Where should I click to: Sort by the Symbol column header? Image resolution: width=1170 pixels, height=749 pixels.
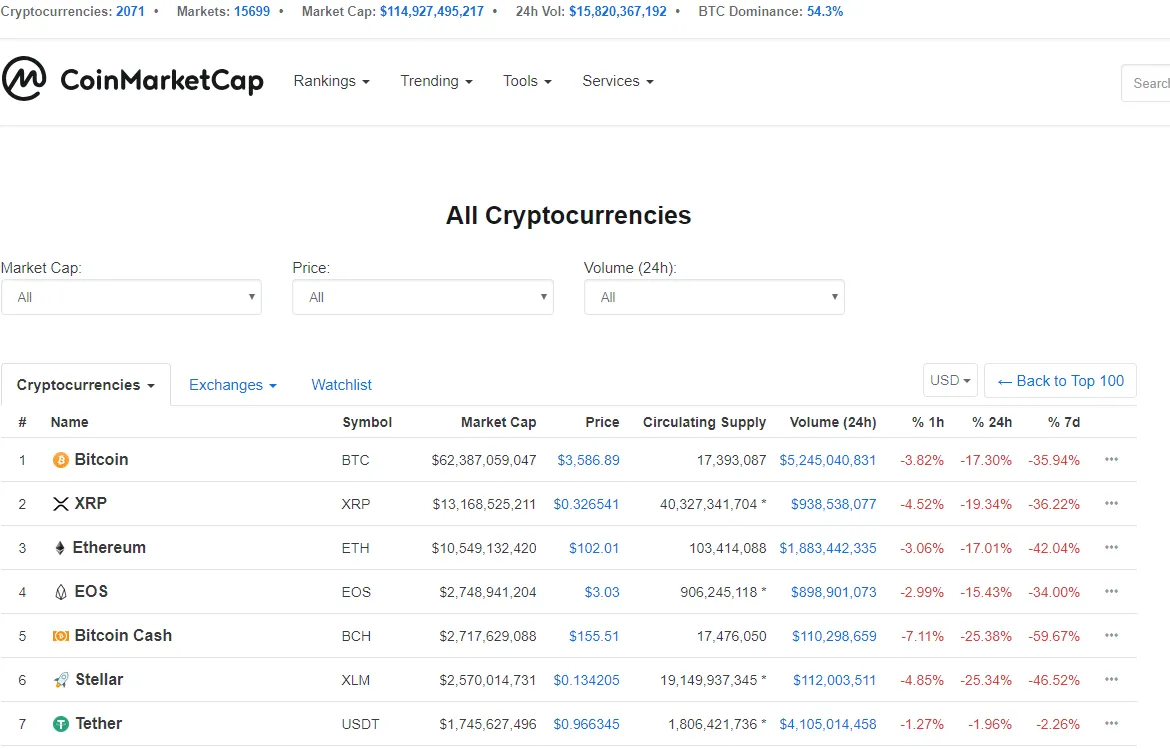(367, 422)
